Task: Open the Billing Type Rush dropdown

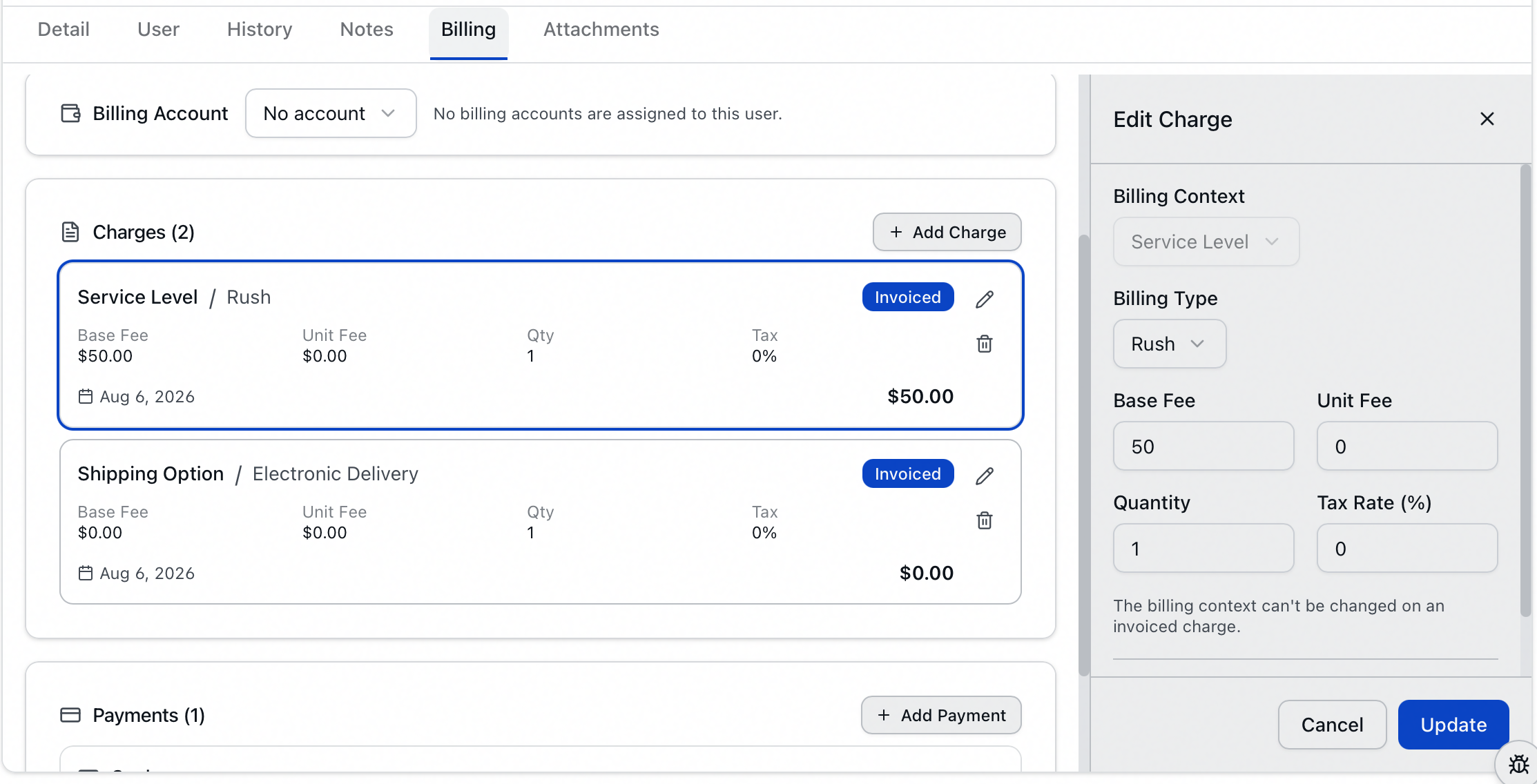Action: pos(1170,344)
